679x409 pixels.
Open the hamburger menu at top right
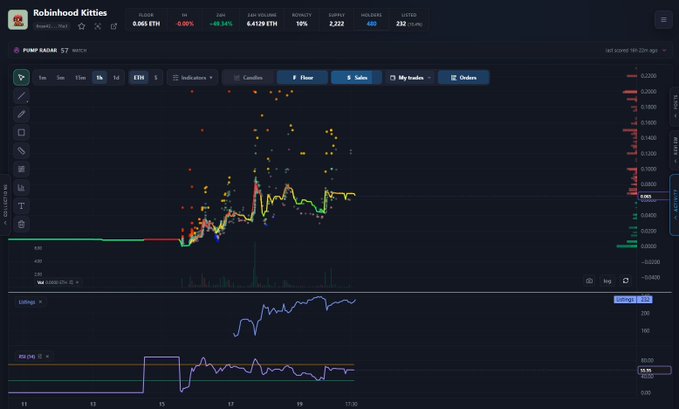[663, 19]
